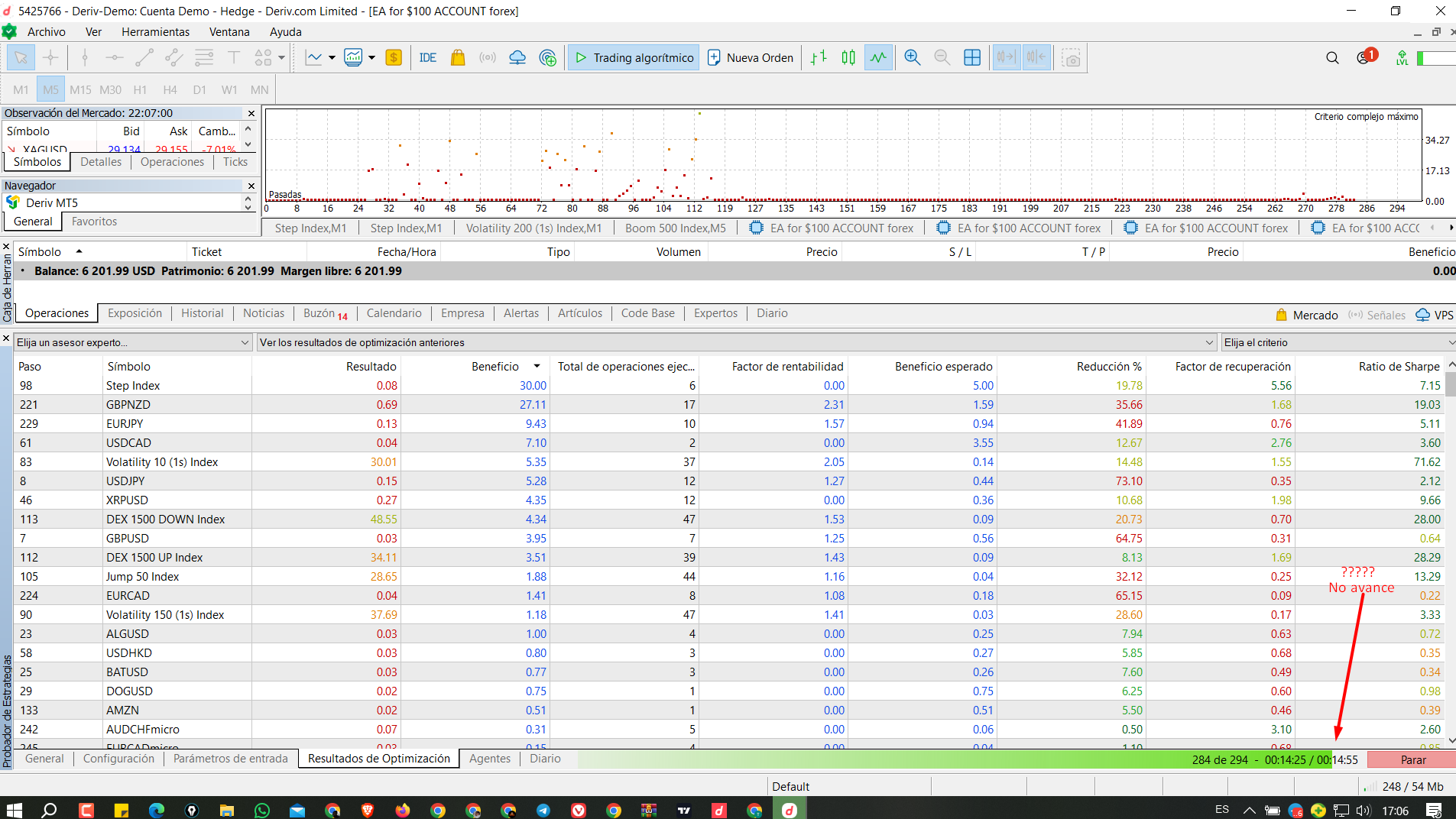Sort results by Beneficio column arrow
Viewport: 1456px width, 819px height.
pos(537,367)
